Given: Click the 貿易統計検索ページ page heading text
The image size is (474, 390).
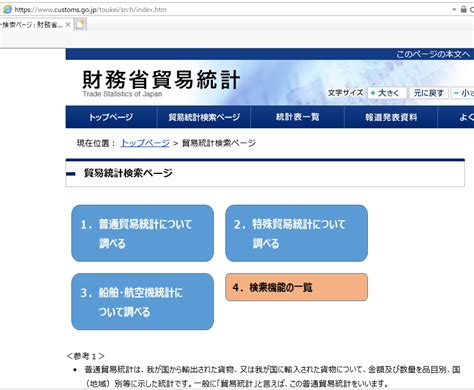Looking at the screenshot, I should click(x=128, y=173).
